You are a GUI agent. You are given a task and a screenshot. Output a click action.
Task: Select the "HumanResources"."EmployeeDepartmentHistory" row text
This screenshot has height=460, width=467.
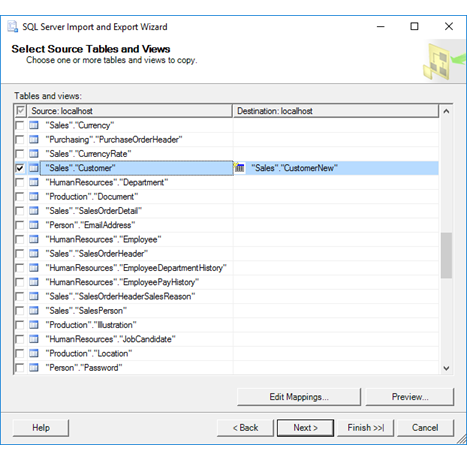136,268
